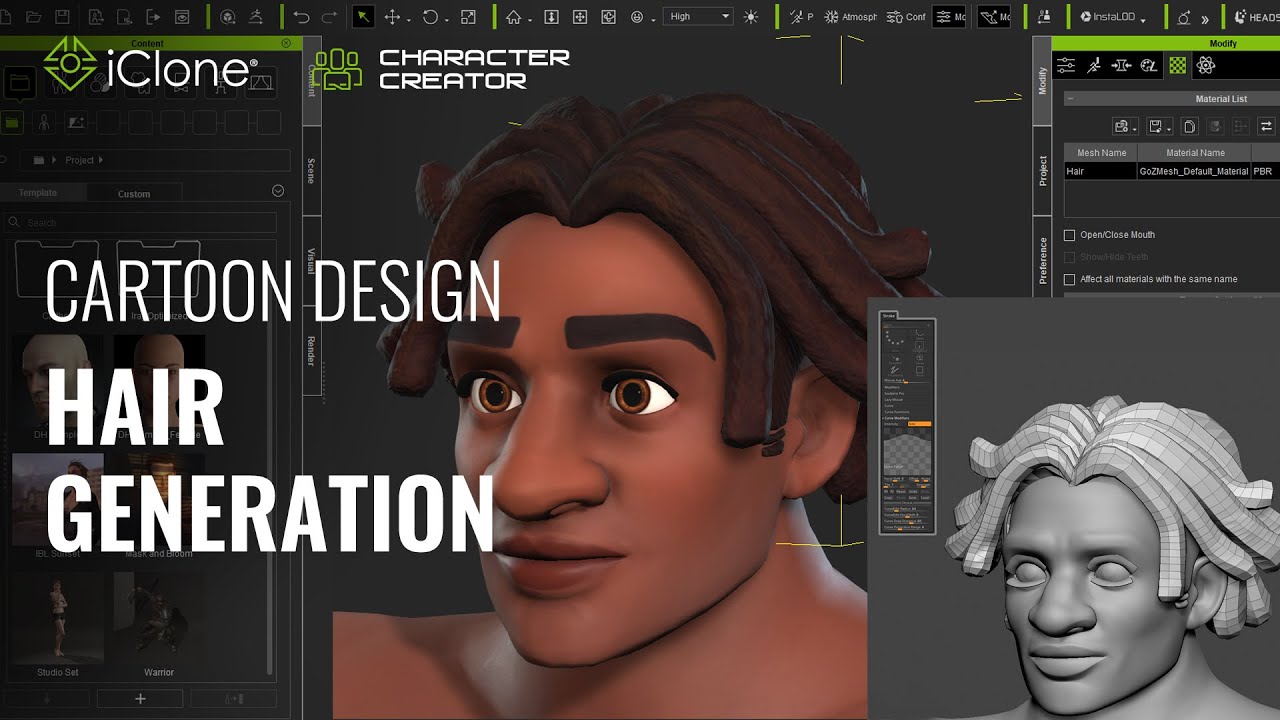Select the Move tool

pos(392,17)
